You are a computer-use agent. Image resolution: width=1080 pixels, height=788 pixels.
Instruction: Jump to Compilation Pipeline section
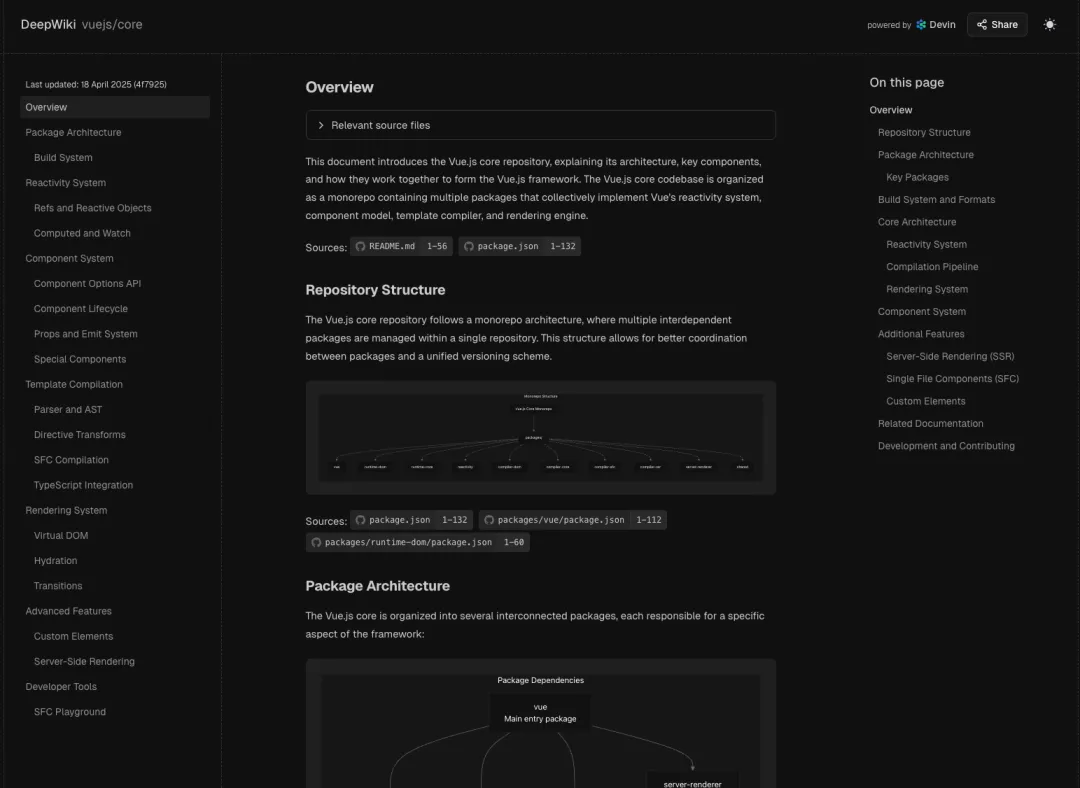coord(932,267)
